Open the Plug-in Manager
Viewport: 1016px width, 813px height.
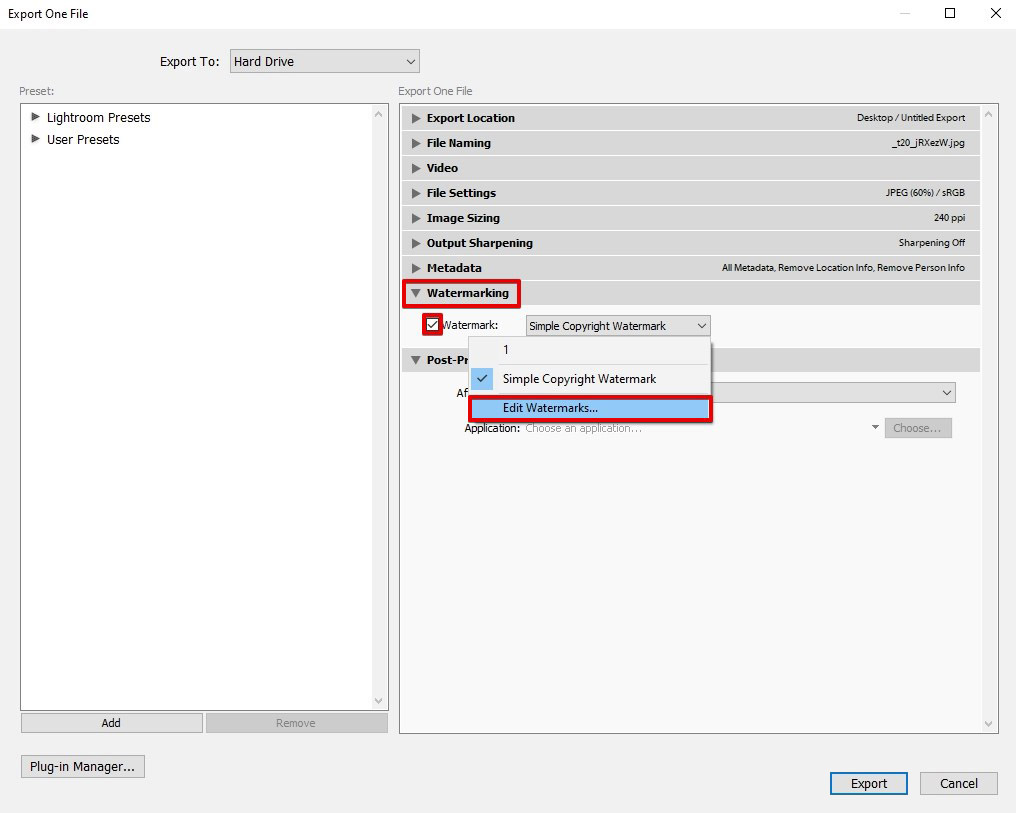pos(82,767)
